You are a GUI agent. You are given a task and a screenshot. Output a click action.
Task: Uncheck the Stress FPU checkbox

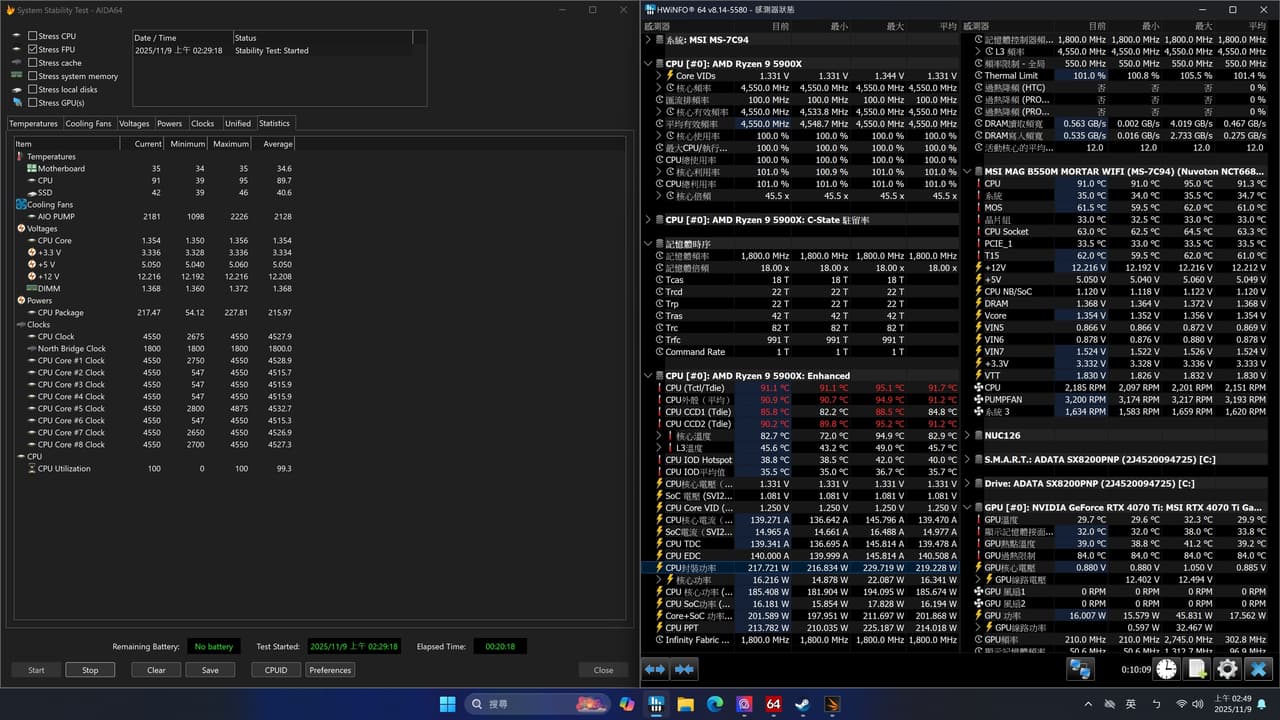pos(33,49)
